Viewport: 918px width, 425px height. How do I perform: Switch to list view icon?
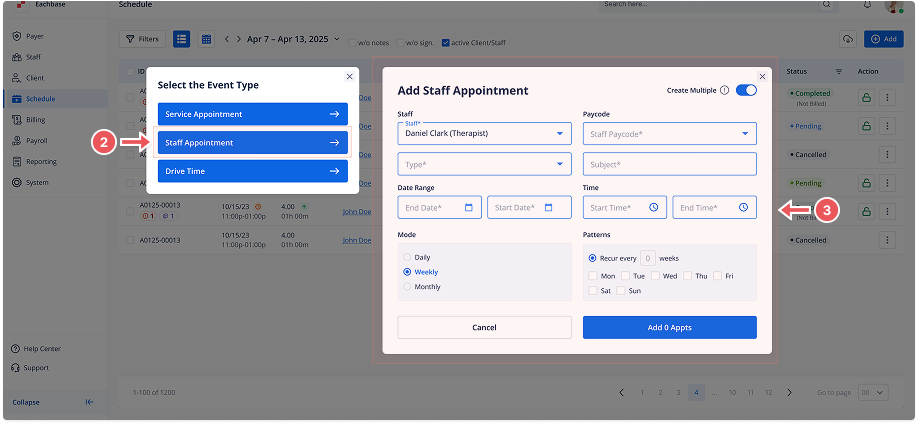coord(181,39)
